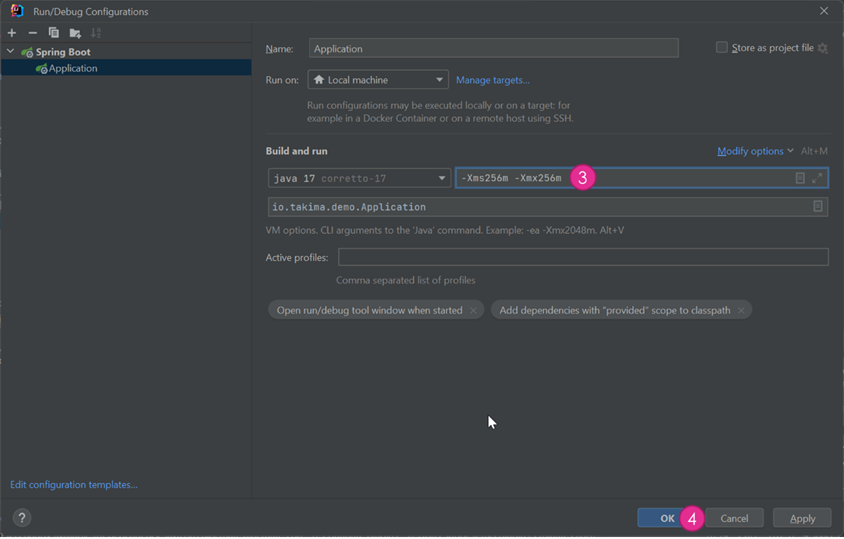Sort configurations alphabetically

(x=96, y=33)
